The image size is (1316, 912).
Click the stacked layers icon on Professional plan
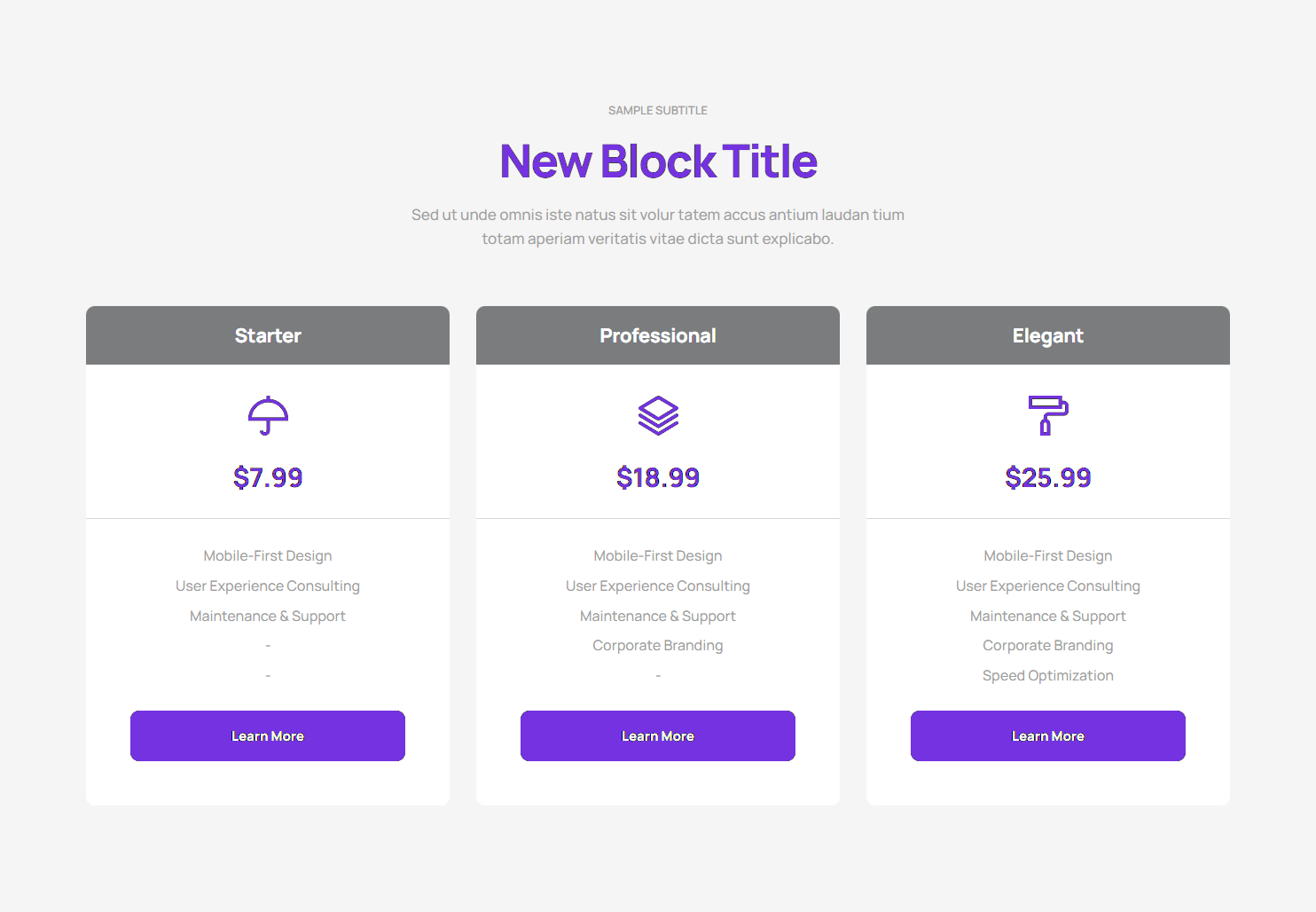657,415
